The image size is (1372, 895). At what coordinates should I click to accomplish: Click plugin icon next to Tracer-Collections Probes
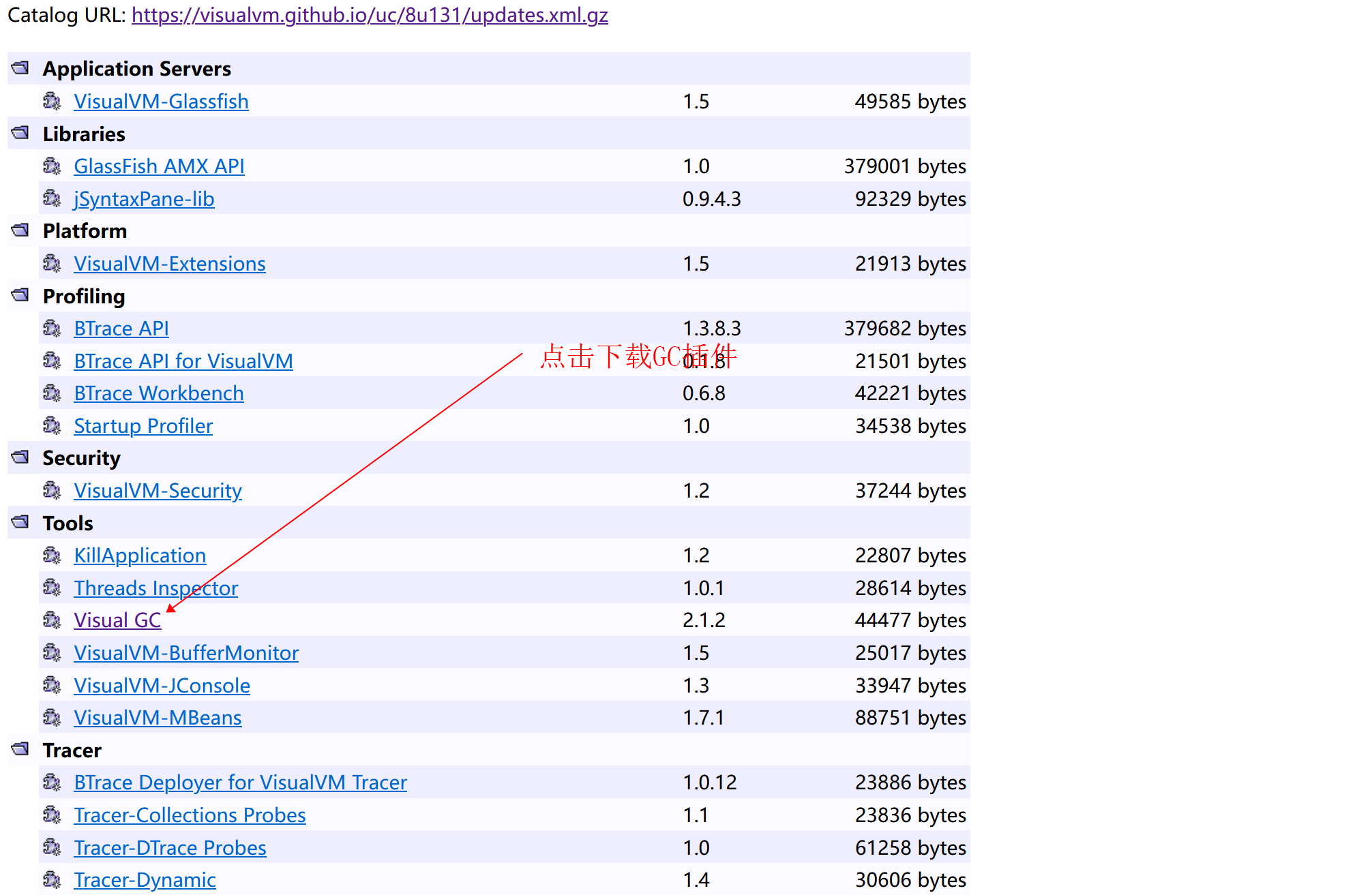[x=52, y=815]
